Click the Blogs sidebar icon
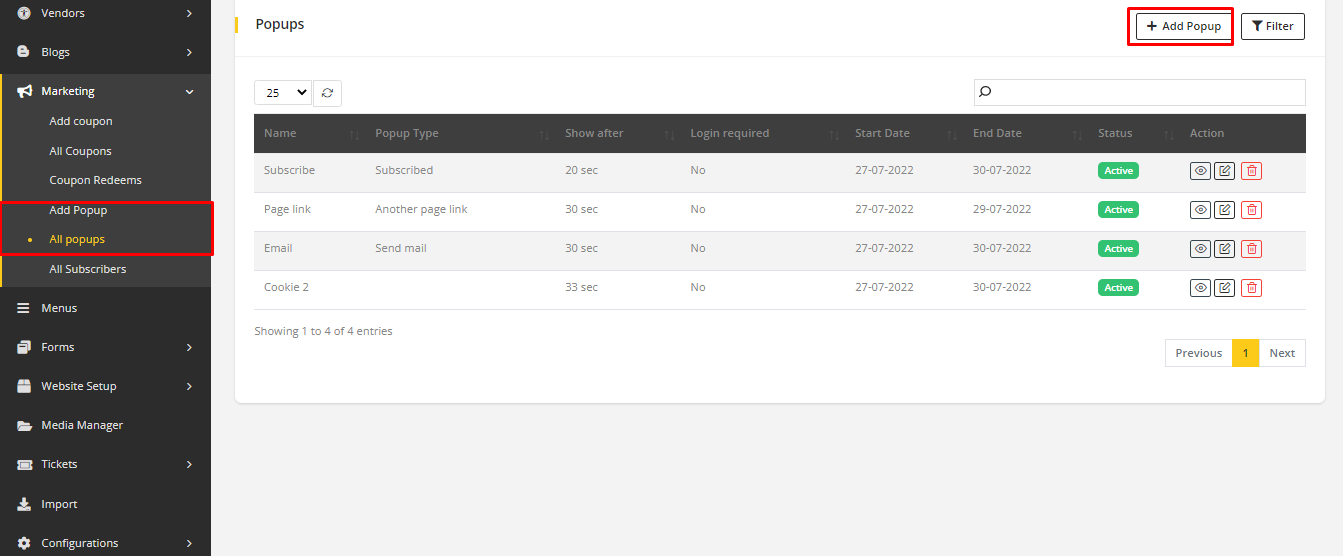Image resolution: width=1343 pixels, height=556 pixels. click(x=24, y=52)
